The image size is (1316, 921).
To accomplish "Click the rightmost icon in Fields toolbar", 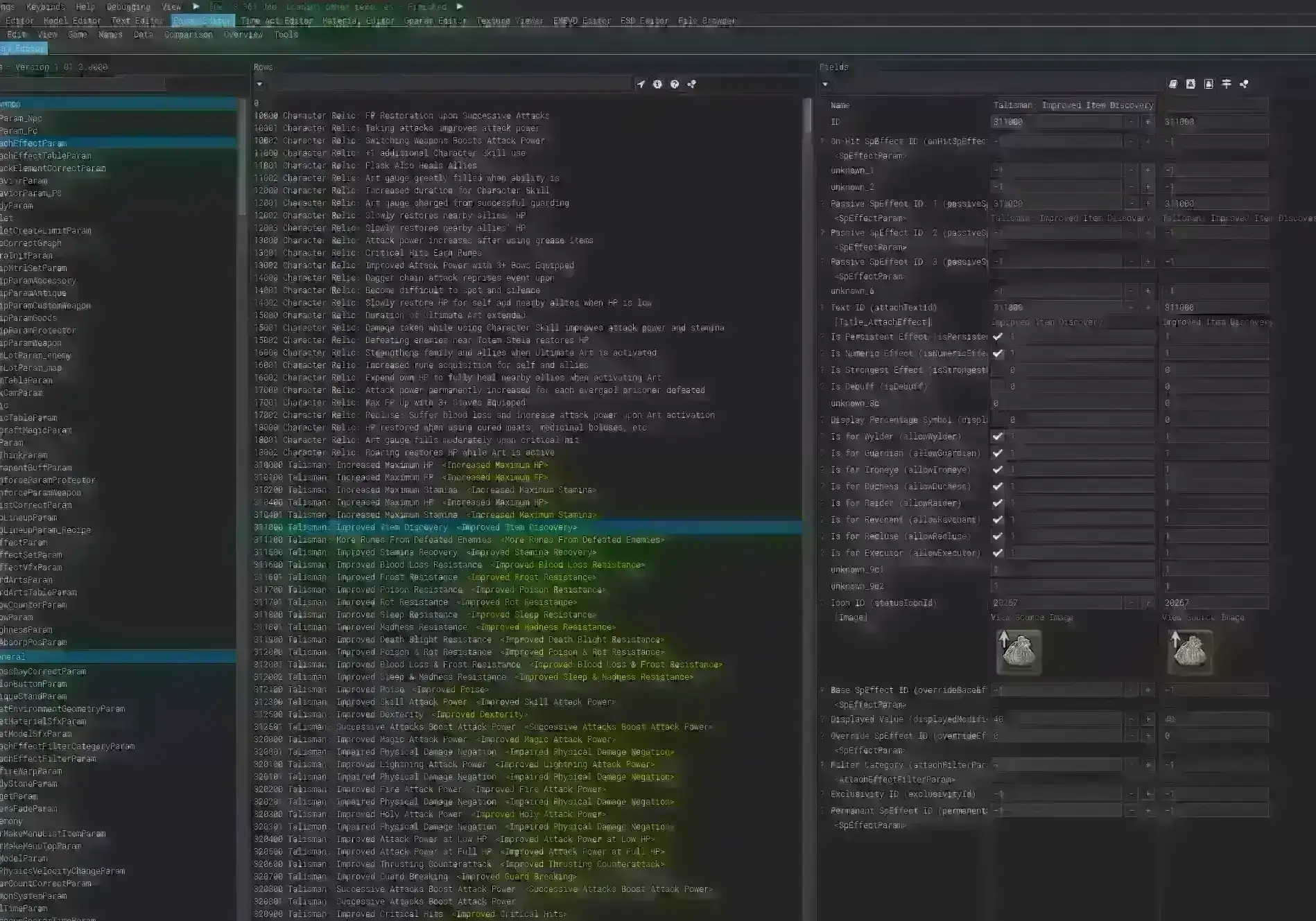I will pos(1244,84).
